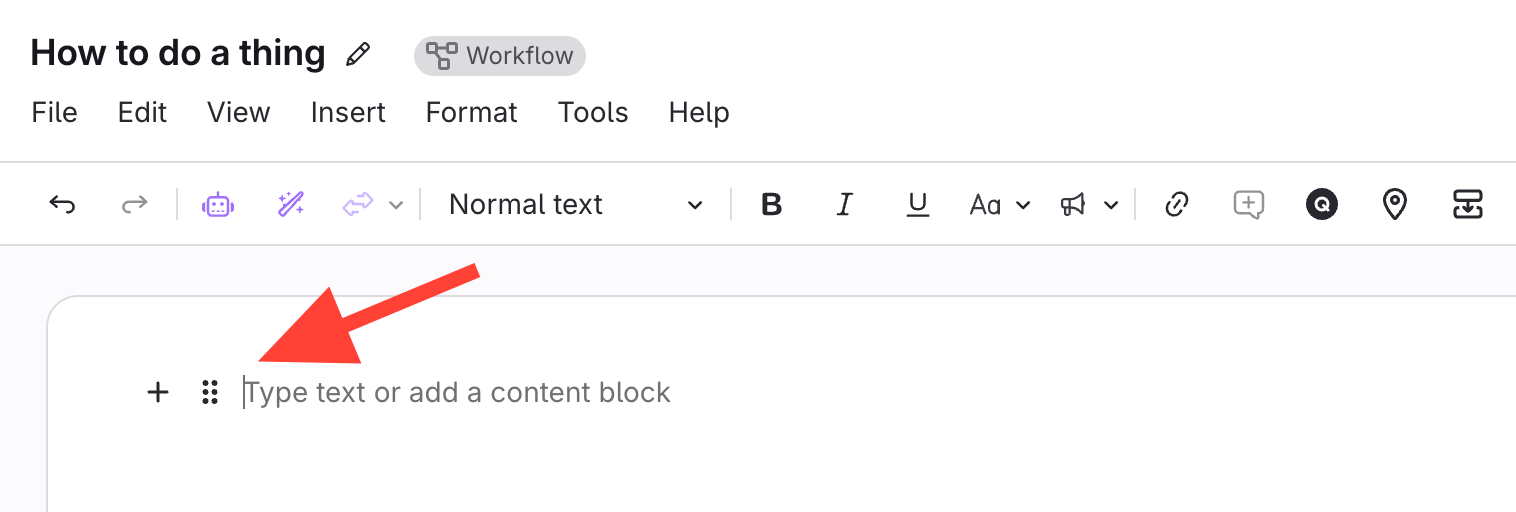Click the black circular Q icon
This screenshot has height=512, width=1516.
click(1321, 205)
